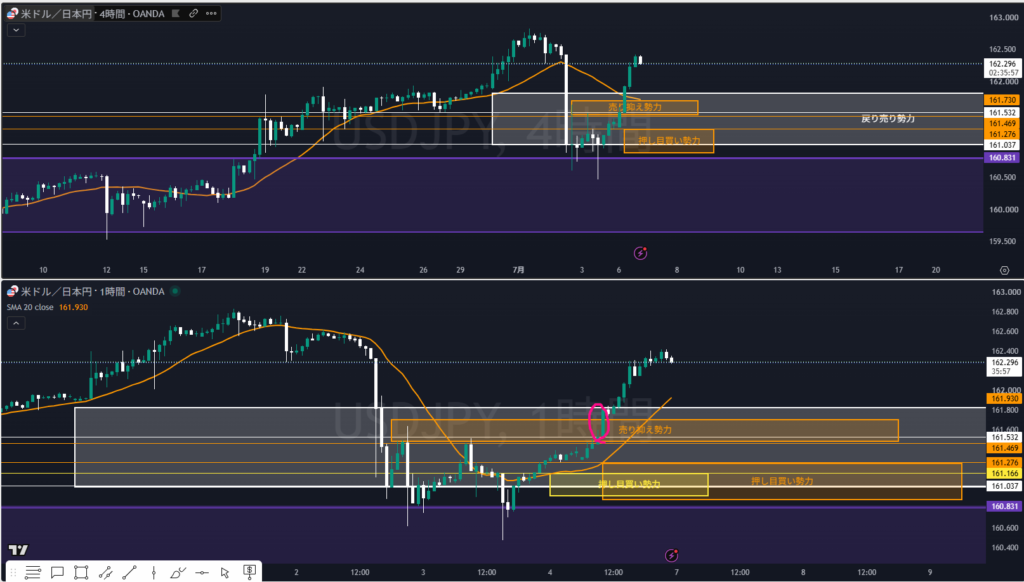Click the 161.730 orange price label on top axis
Viewport: 1024px width, 582px height.
[x=1002, y=100]
